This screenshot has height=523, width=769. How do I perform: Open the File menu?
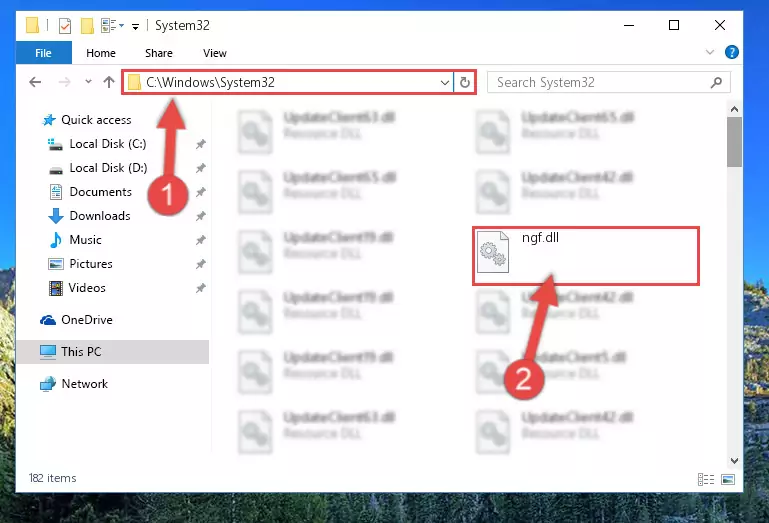tap(44, 53)
